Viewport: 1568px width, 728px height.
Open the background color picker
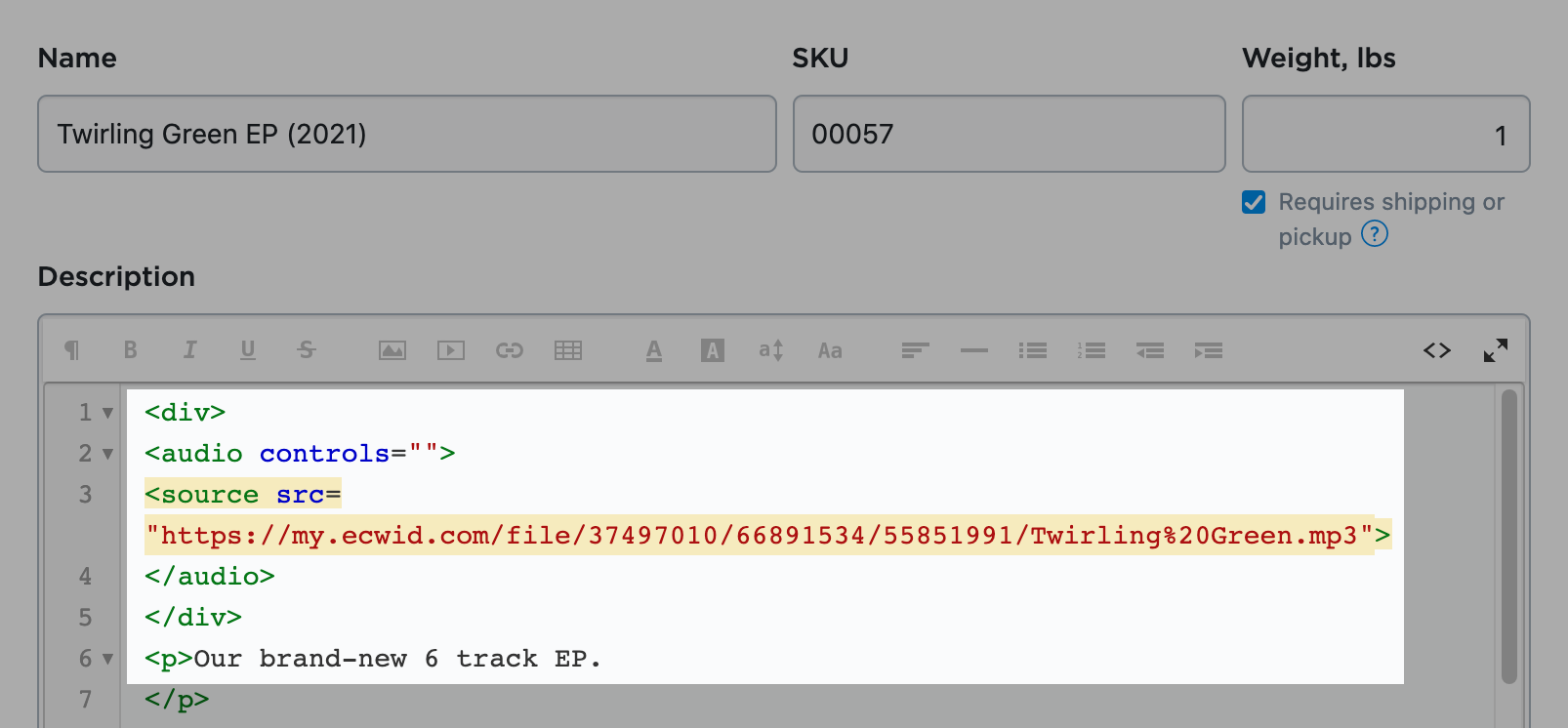click(713, 350)
